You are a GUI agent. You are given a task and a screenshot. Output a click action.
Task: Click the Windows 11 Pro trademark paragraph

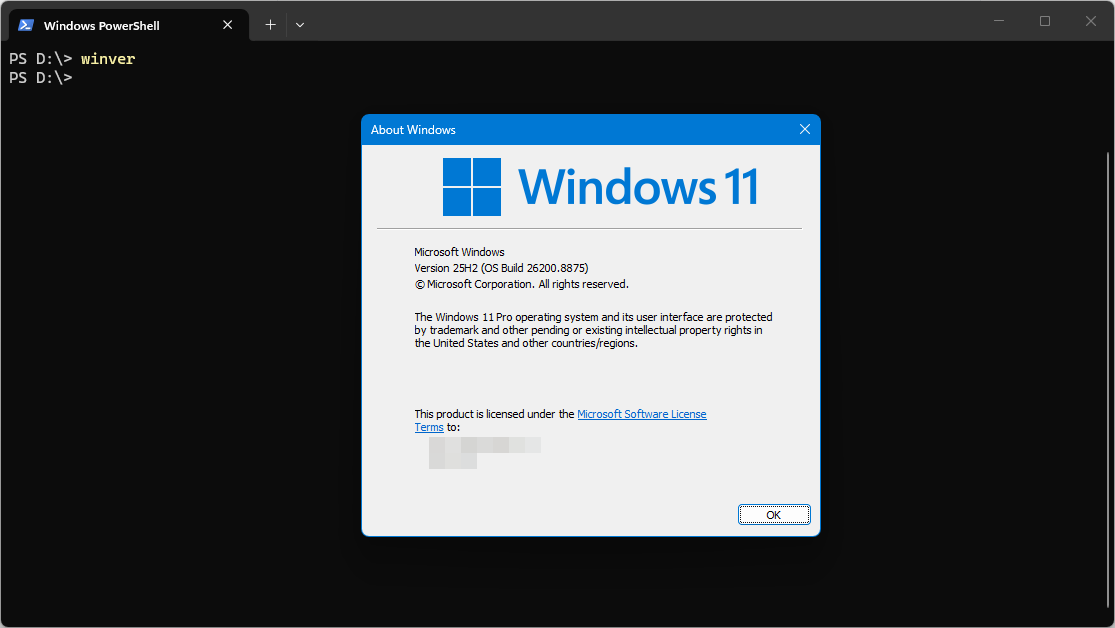593,330
